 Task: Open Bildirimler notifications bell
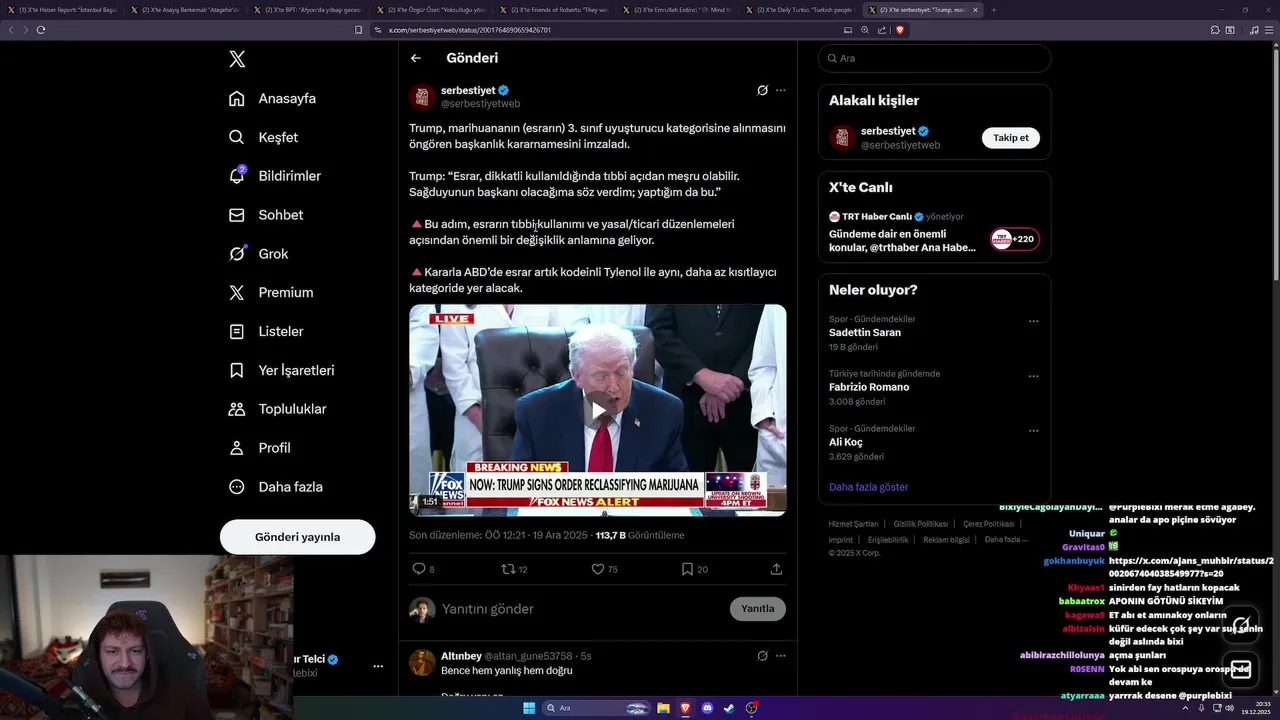click(x=275, y=176)
